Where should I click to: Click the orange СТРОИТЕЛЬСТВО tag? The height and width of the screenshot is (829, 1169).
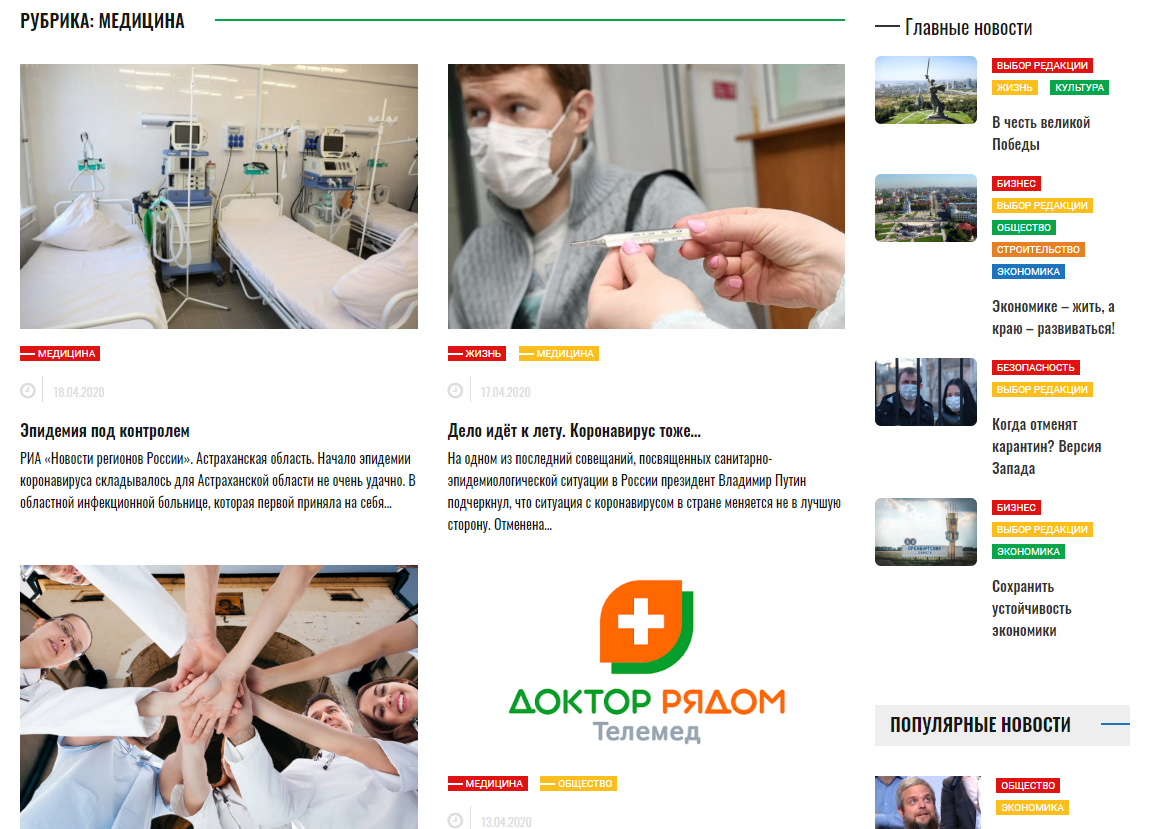click(1038, 250)
